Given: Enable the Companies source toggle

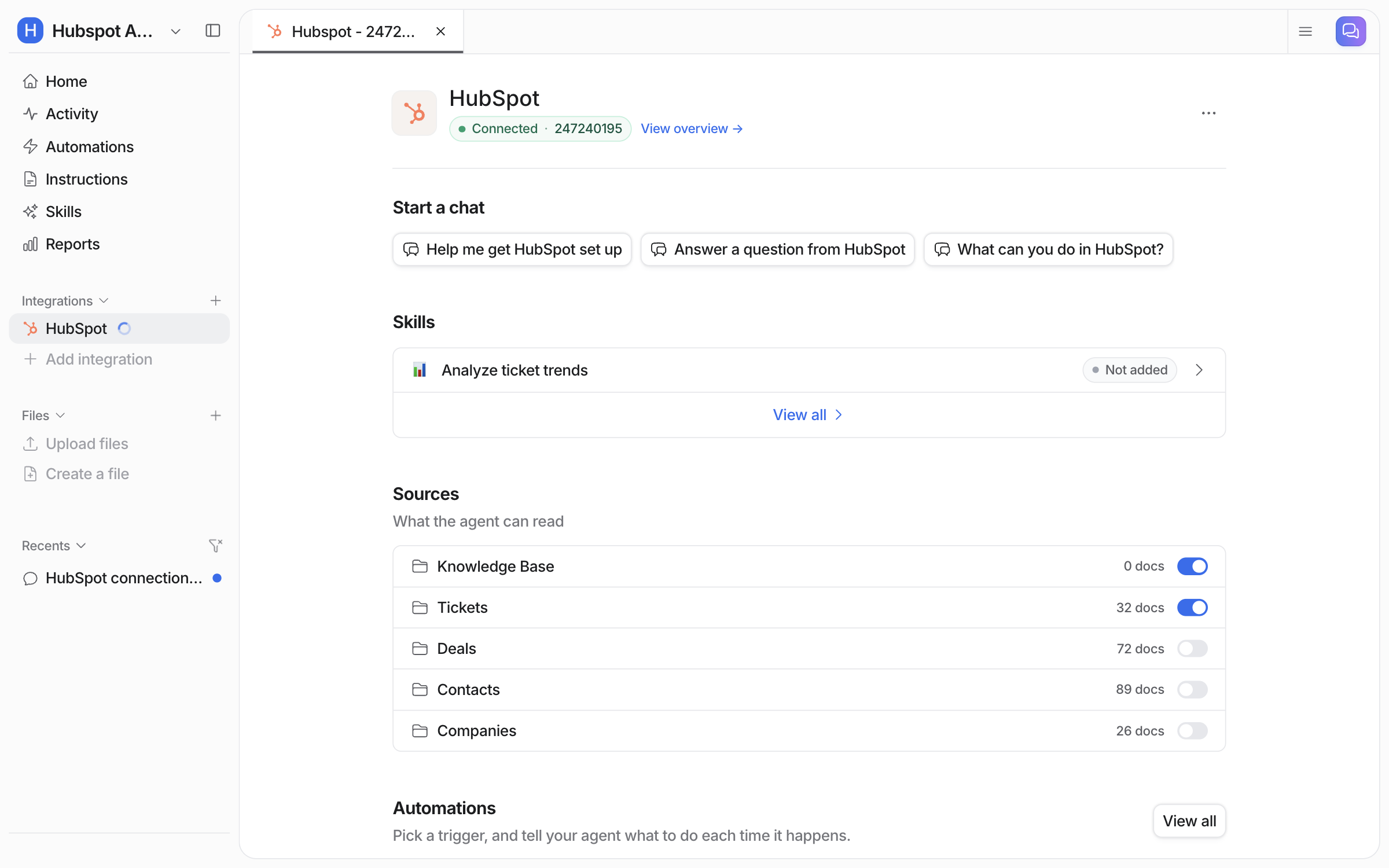Looking at the screenshot, I should pos(1192,730).
